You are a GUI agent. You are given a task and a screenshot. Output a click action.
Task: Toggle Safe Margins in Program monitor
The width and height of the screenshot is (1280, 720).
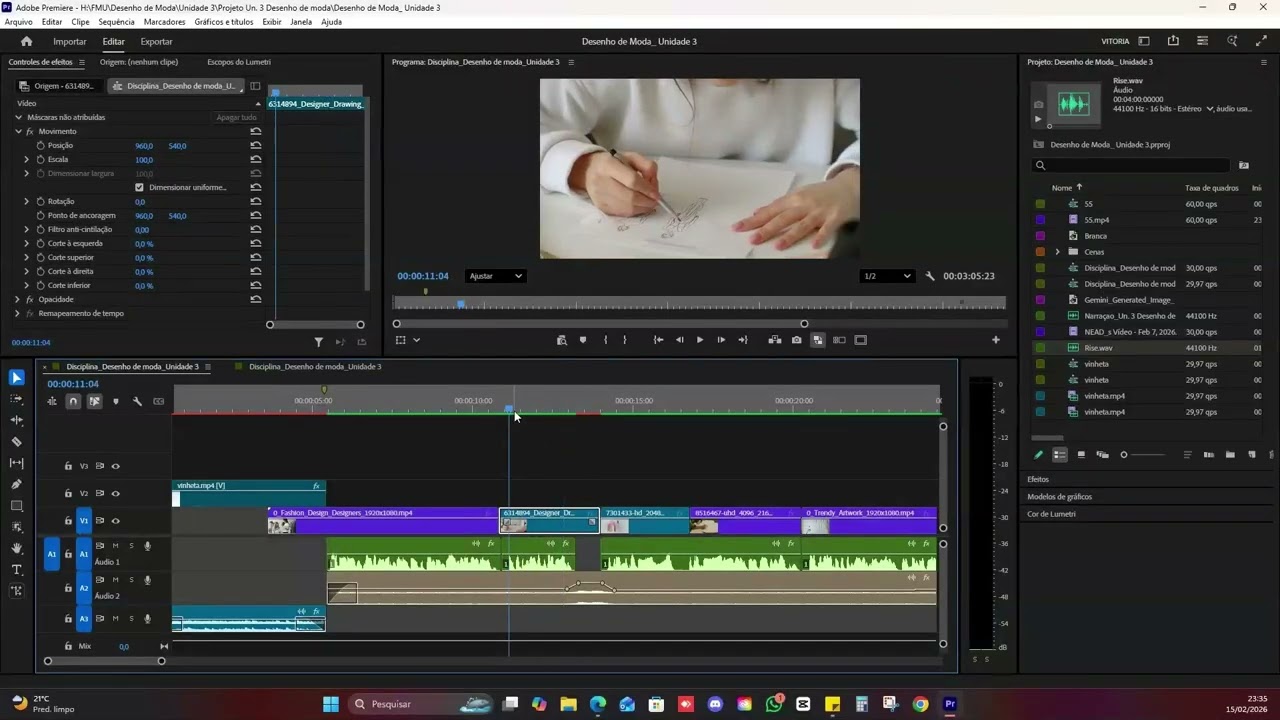coord(860,340)
